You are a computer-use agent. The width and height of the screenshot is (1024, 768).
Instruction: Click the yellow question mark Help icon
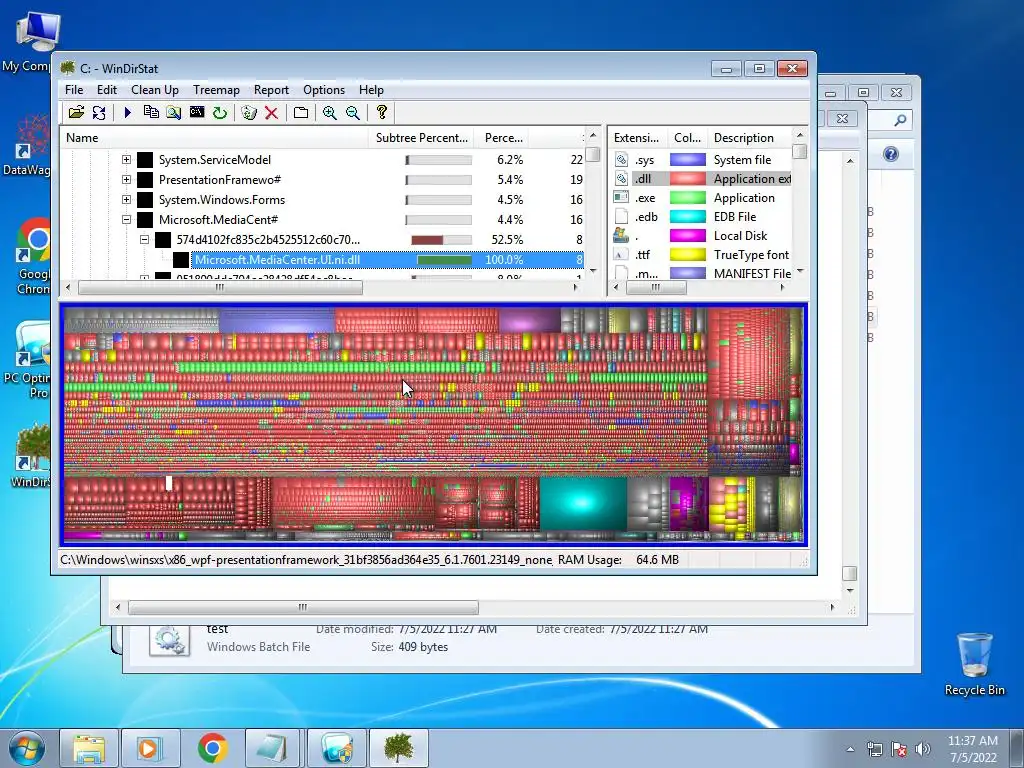(x=382, y=112)
